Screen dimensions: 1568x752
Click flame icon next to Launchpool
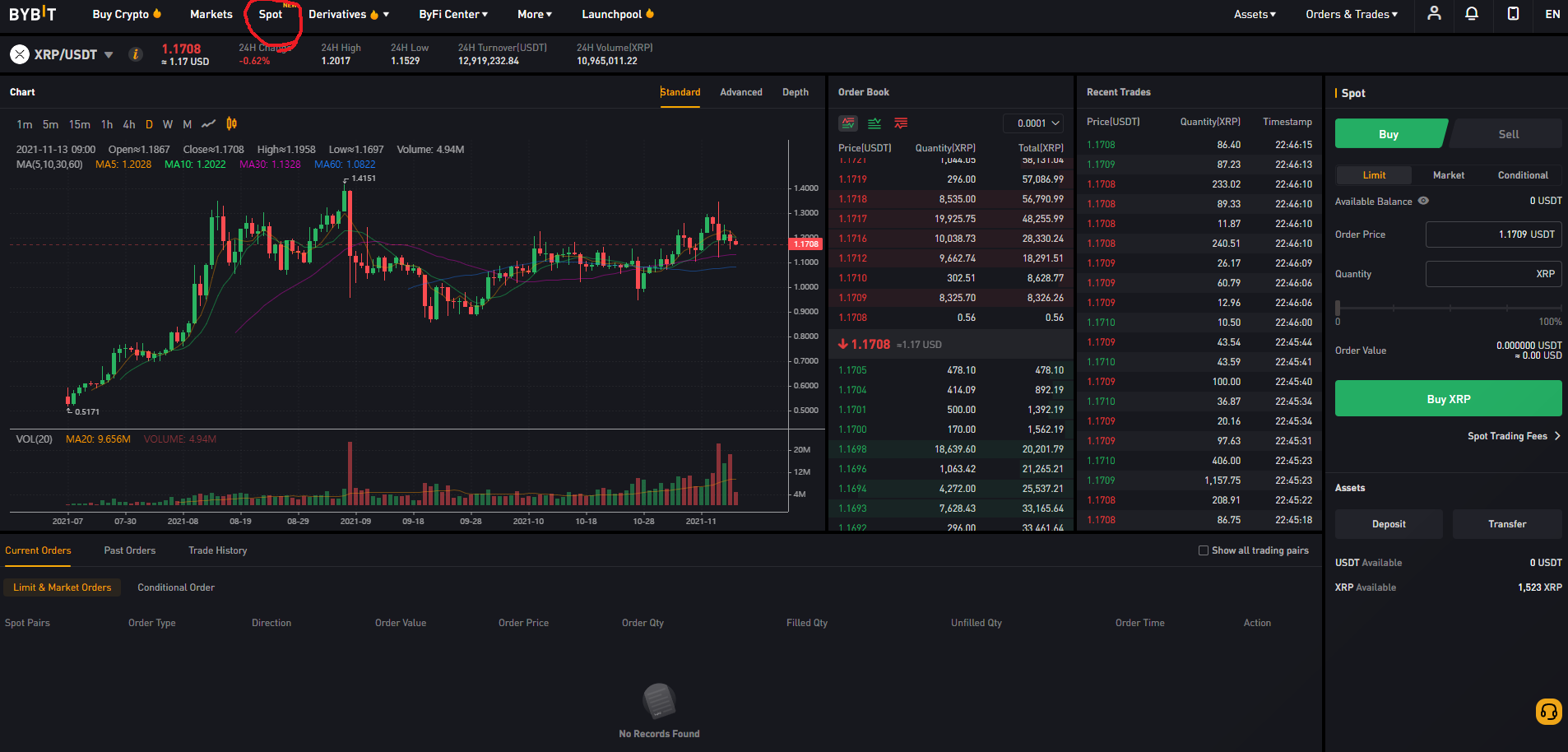pyautogui.click(x=650, y=13)
